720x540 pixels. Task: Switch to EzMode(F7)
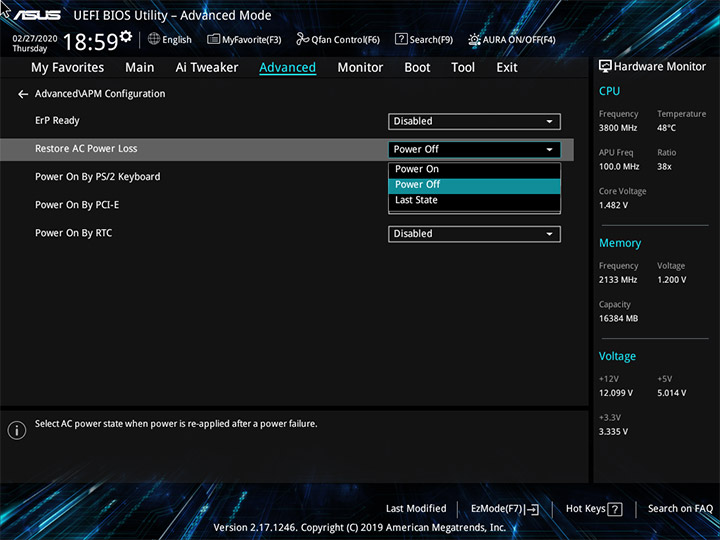pos(505,509)
